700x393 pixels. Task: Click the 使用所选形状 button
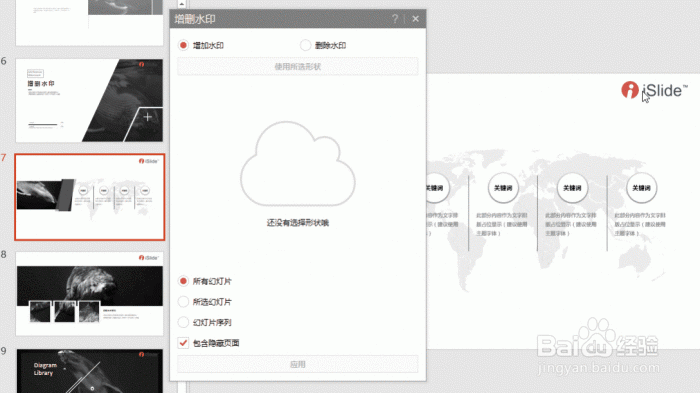298,67
